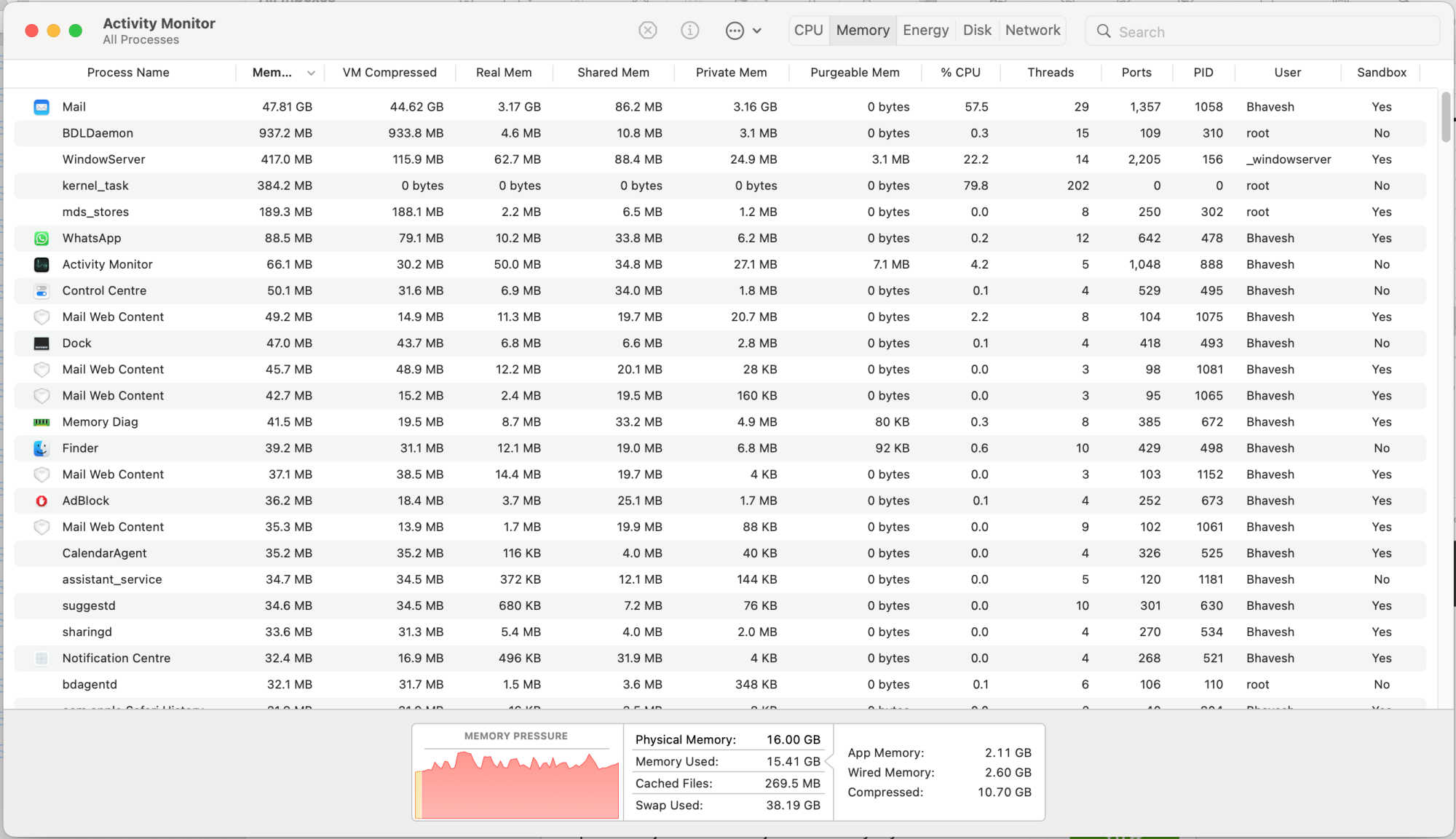Toggle sort arrow on Memory column header

(x=311, y=73)
